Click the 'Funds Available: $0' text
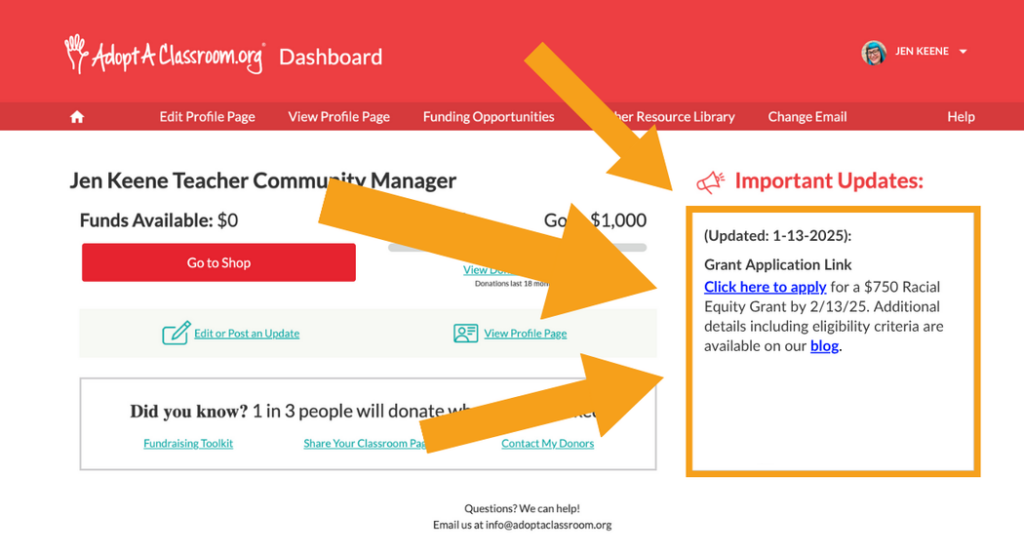Image resolution: width=1024 pixels, height=555 pixels. click(x=159, y=221)
